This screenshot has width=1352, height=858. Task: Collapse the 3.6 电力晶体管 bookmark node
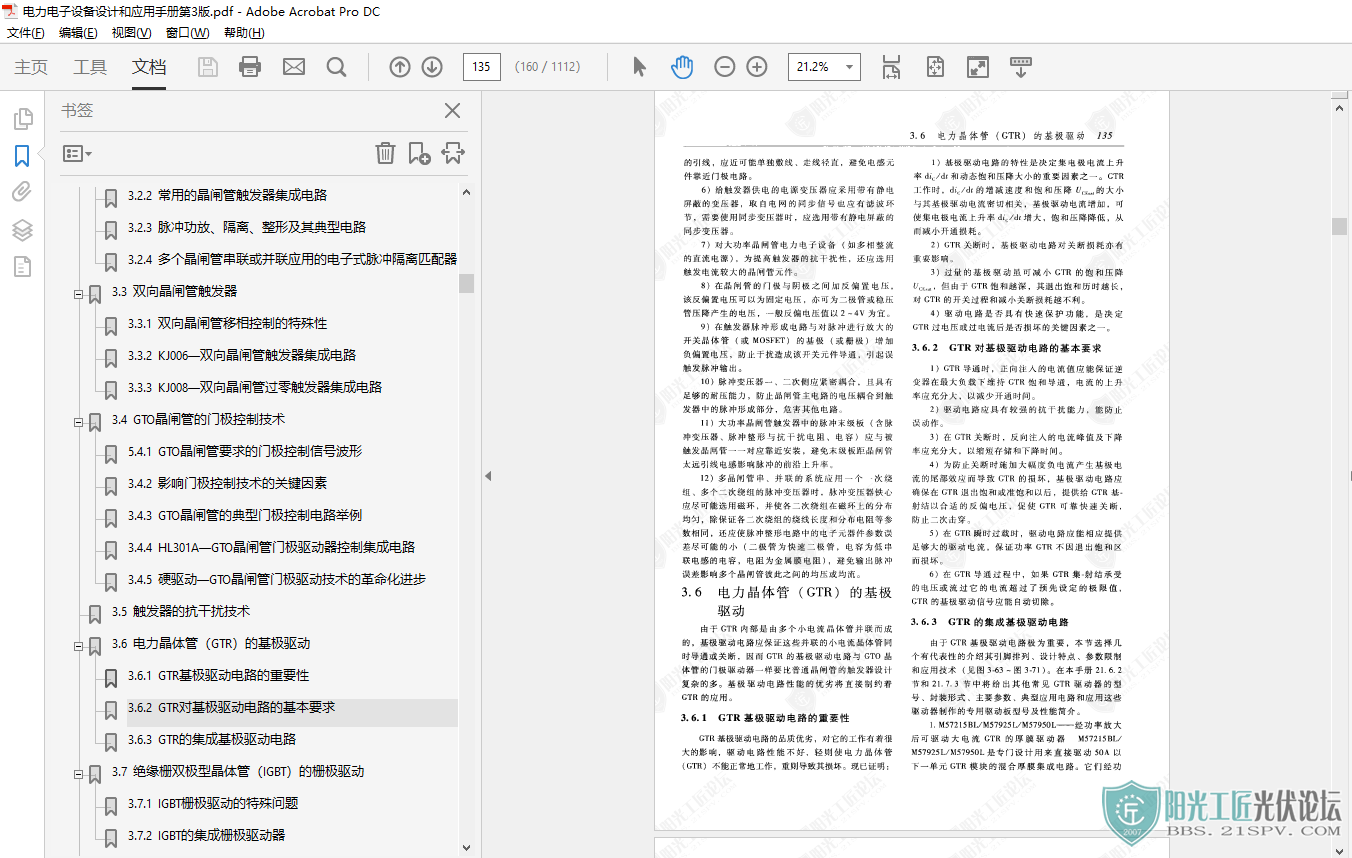click(79, 646)
